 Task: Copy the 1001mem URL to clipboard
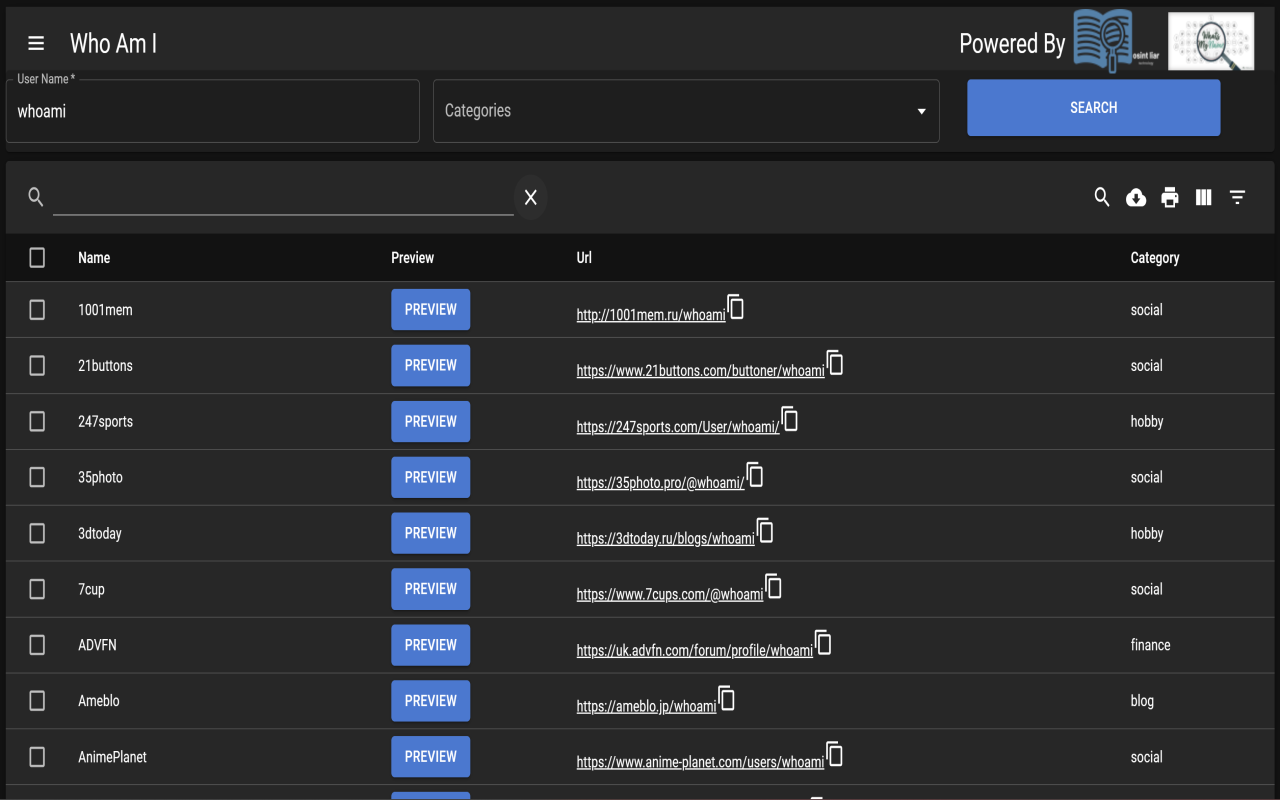(736, 307)
